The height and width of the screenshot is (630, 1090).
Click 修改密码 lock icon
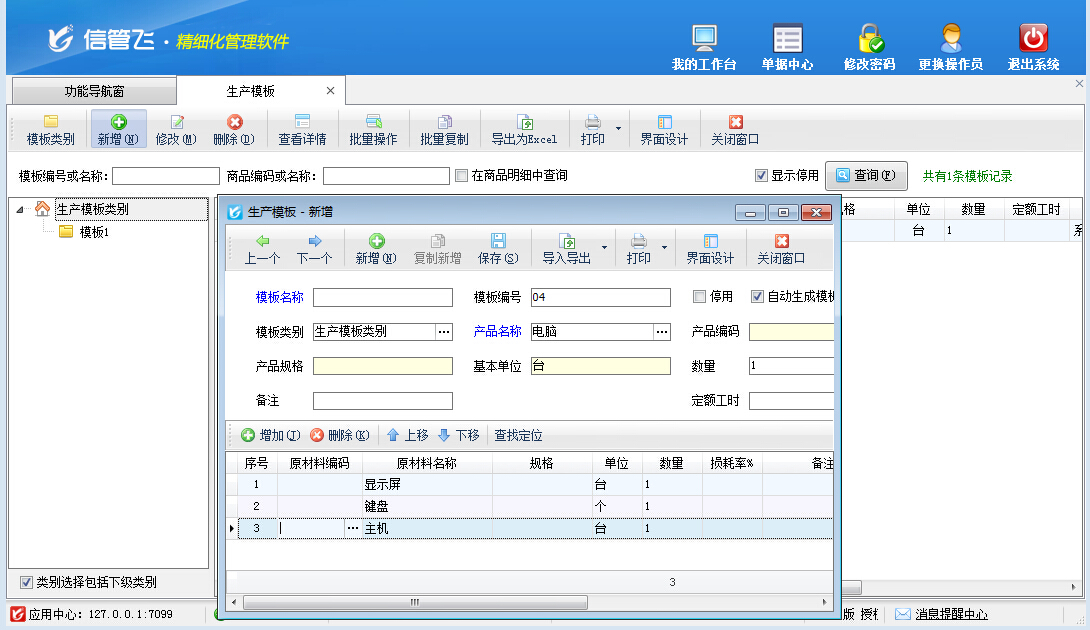click(869, 39)
